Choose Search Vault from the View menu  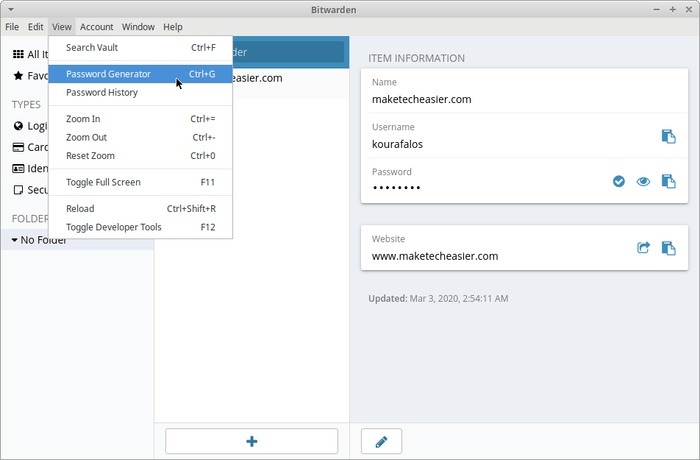click(x=141, y=47)
